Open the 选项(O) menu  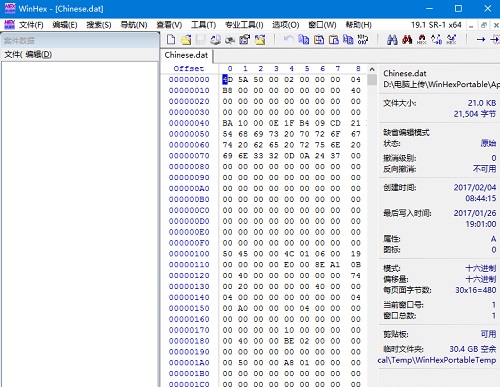[286, 25]
